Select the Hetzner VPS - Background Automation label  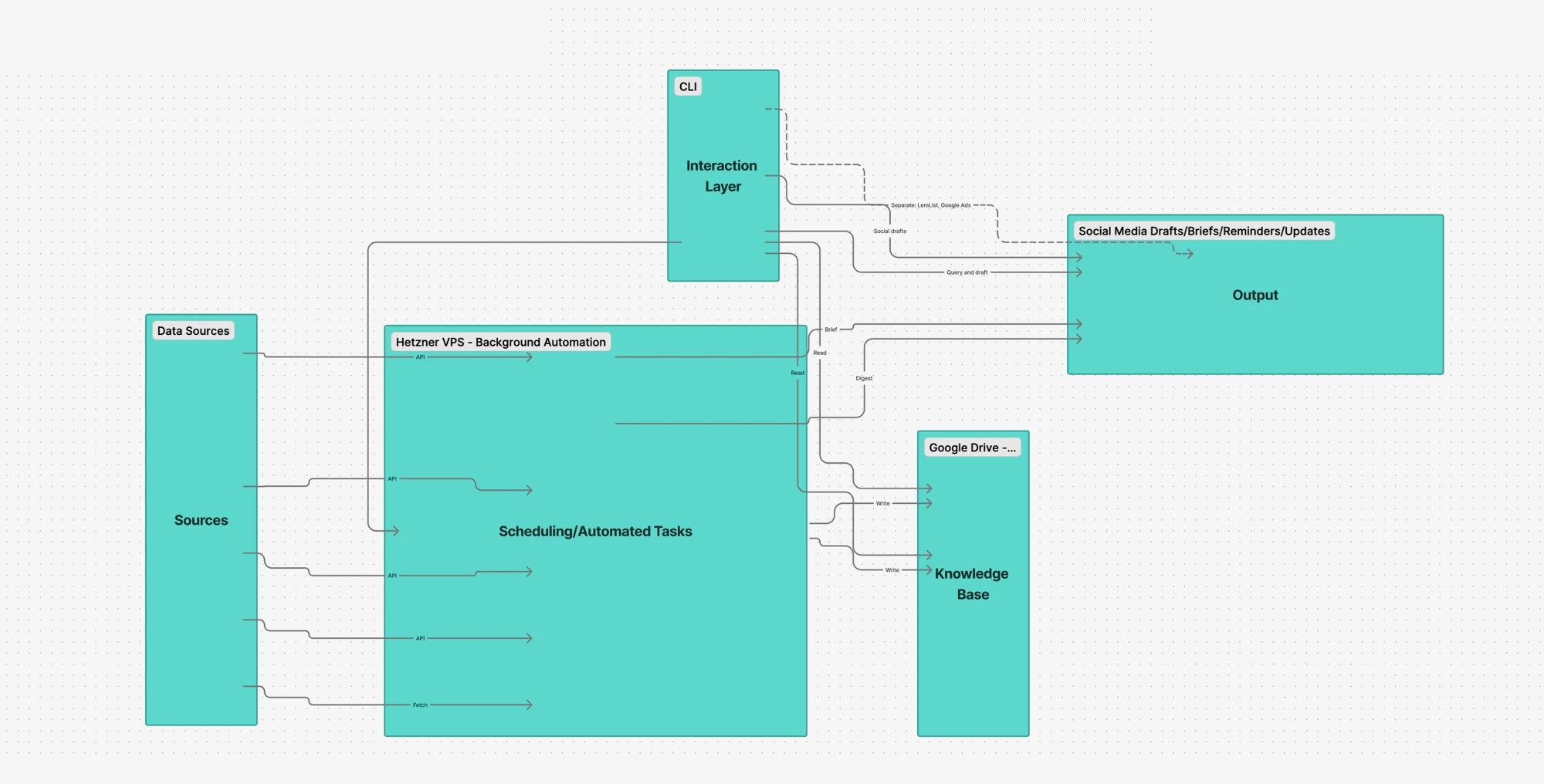(500, 342)
